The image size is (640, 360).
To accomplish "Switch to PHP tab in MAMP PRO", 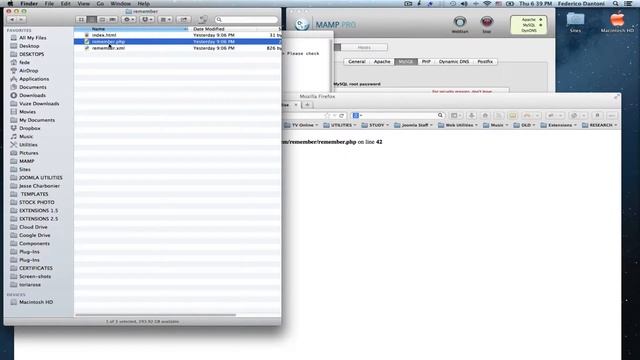I will click(426, 62).
